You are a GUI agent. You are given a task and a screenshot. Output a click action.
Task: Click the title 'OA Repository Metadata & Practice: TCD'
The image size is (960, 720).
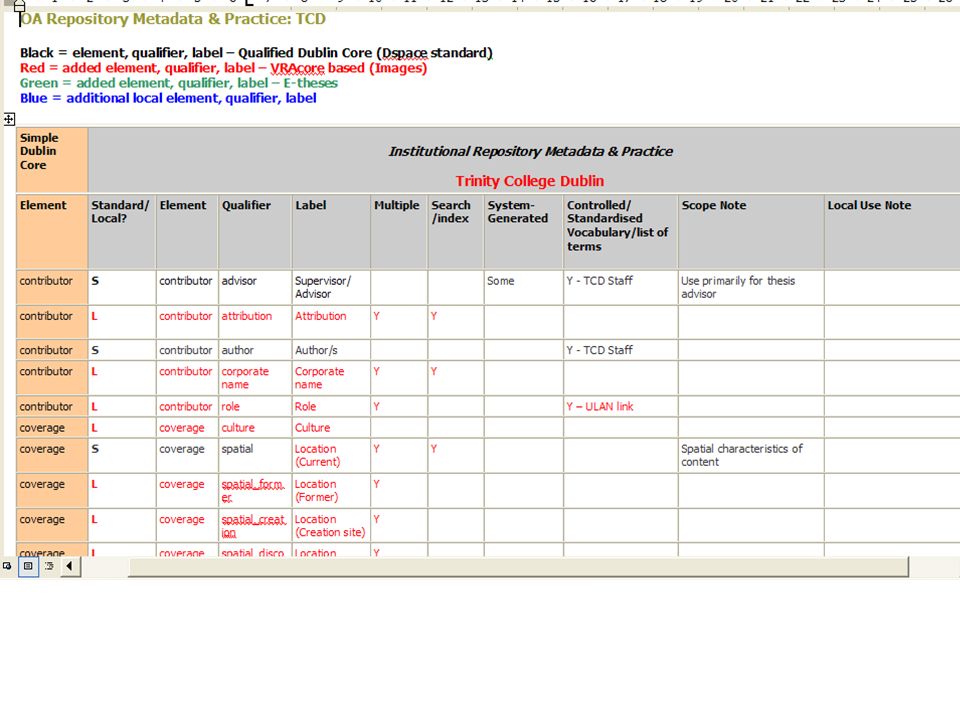pyautogui.click(x=173, y=19)
